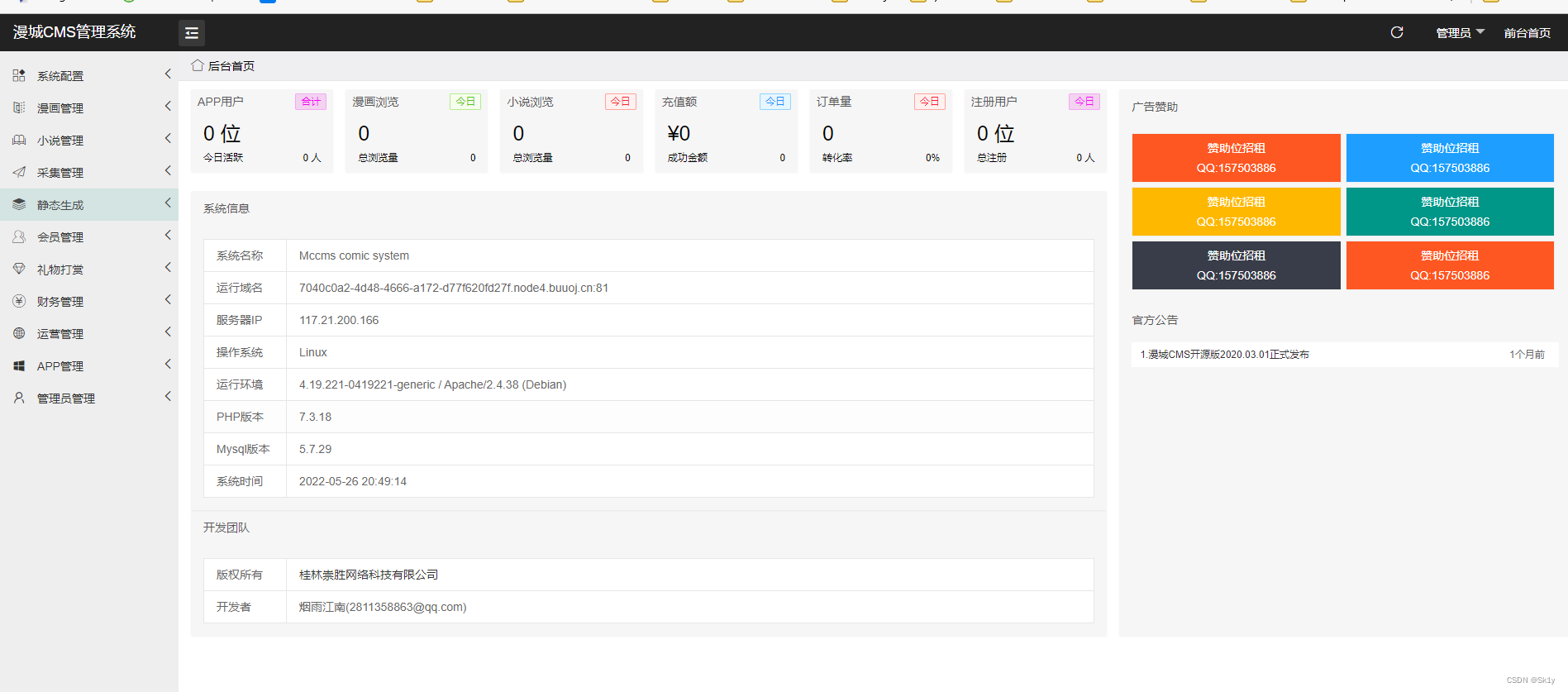Click the first orange 赞助位招租 banner
The image size is (1568, 692).
1236,158
